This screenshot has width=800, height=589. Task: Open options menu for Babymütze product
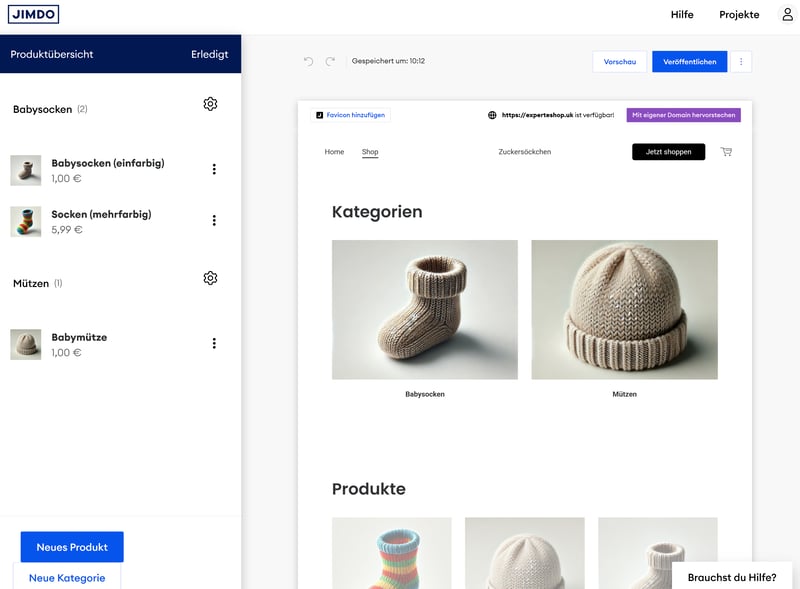coord(214,343)
